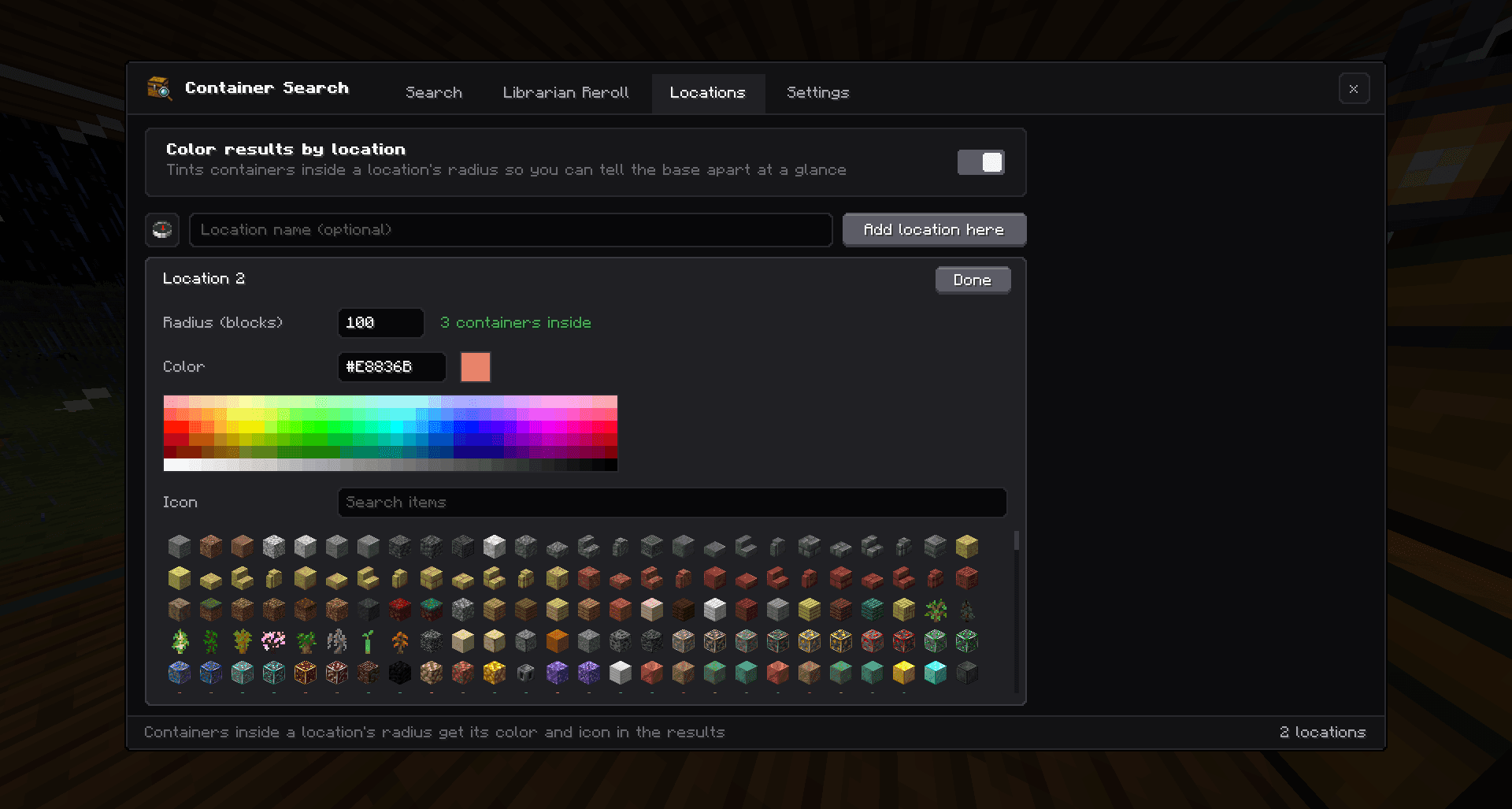Click Add location here button
This screenshot has width=1512, height=809.
click(x=934, y=230)
